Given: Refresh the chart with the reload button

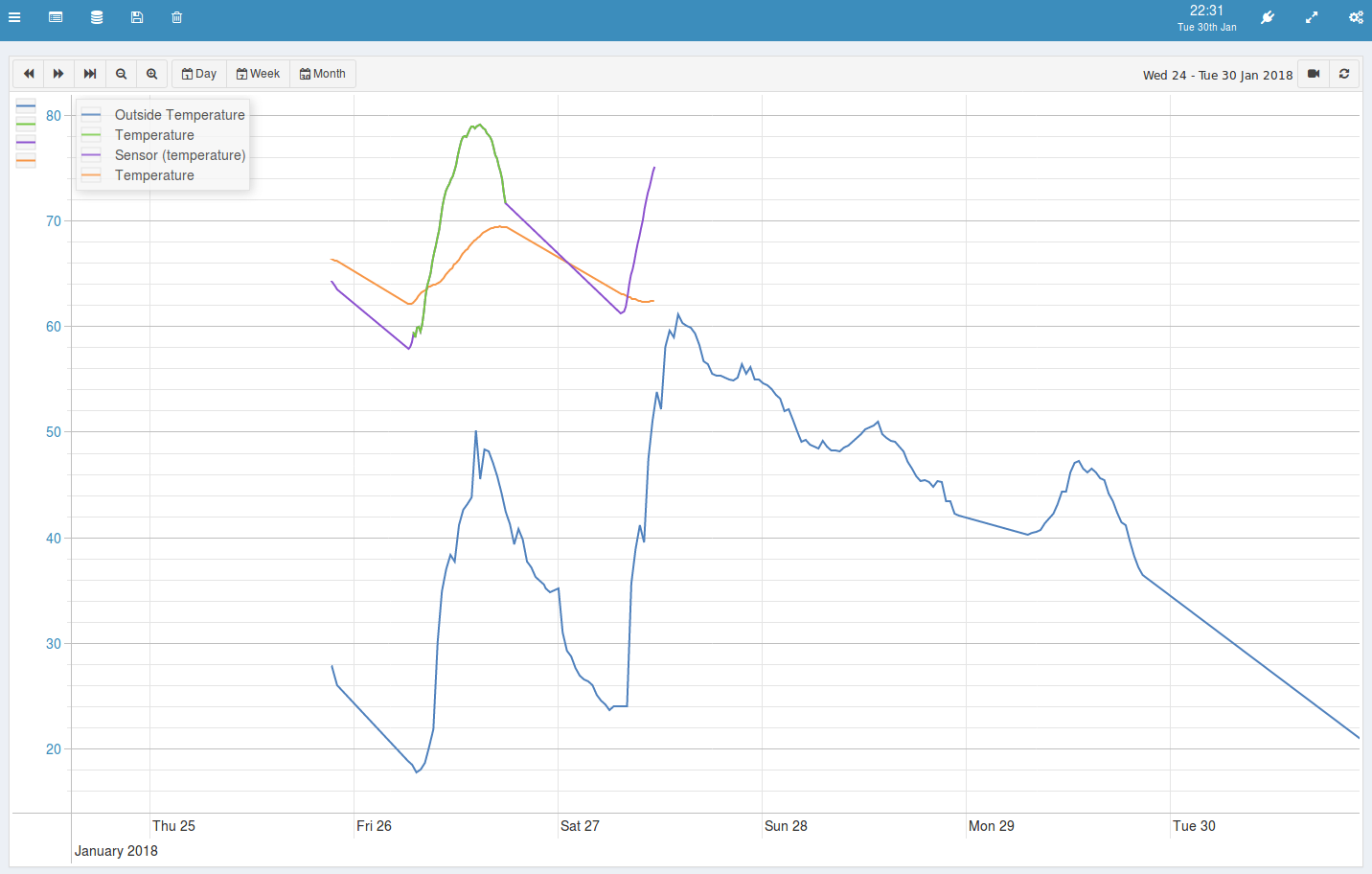Looking at the screenshot, I should [x=1344, y=74].
